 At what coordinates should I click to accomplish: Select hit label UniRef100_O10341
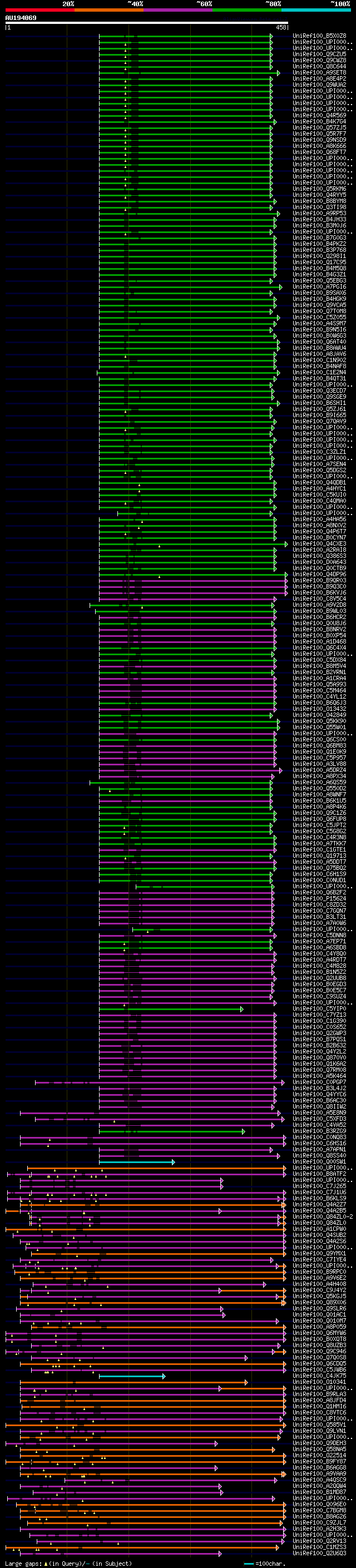click(319, 1382)
